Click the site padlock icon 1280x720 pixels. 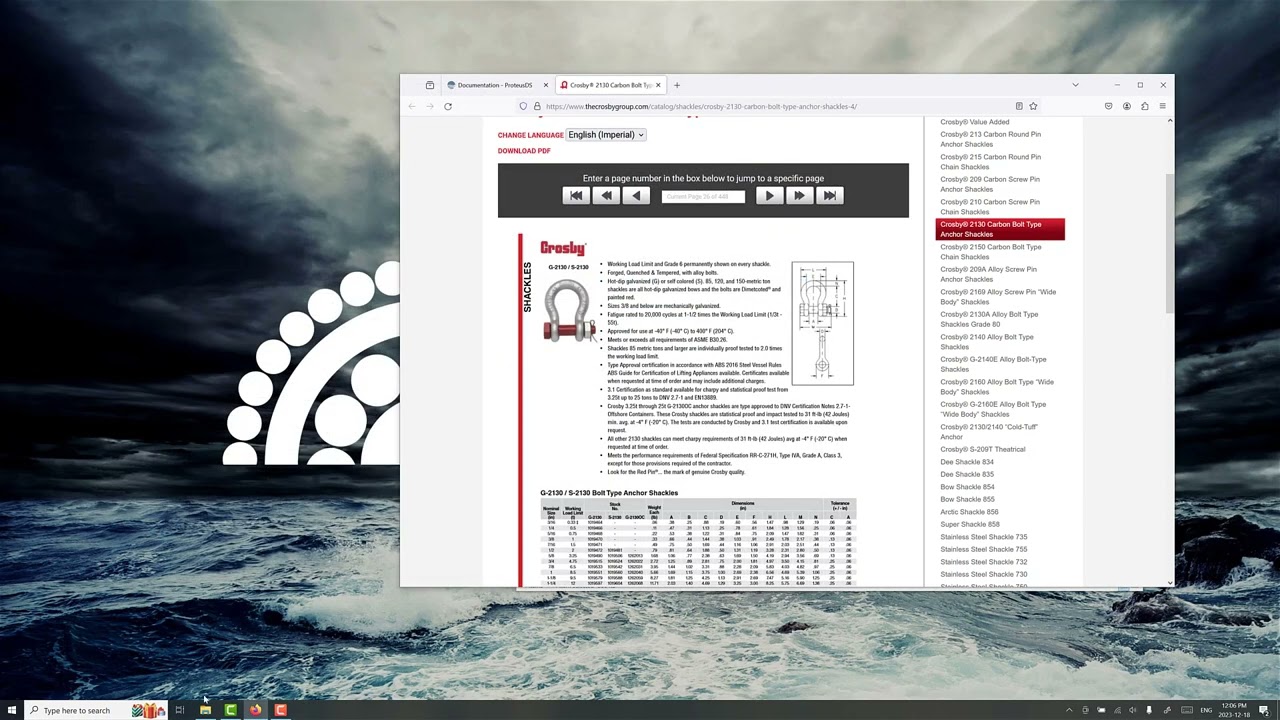(x=537, y=106)
